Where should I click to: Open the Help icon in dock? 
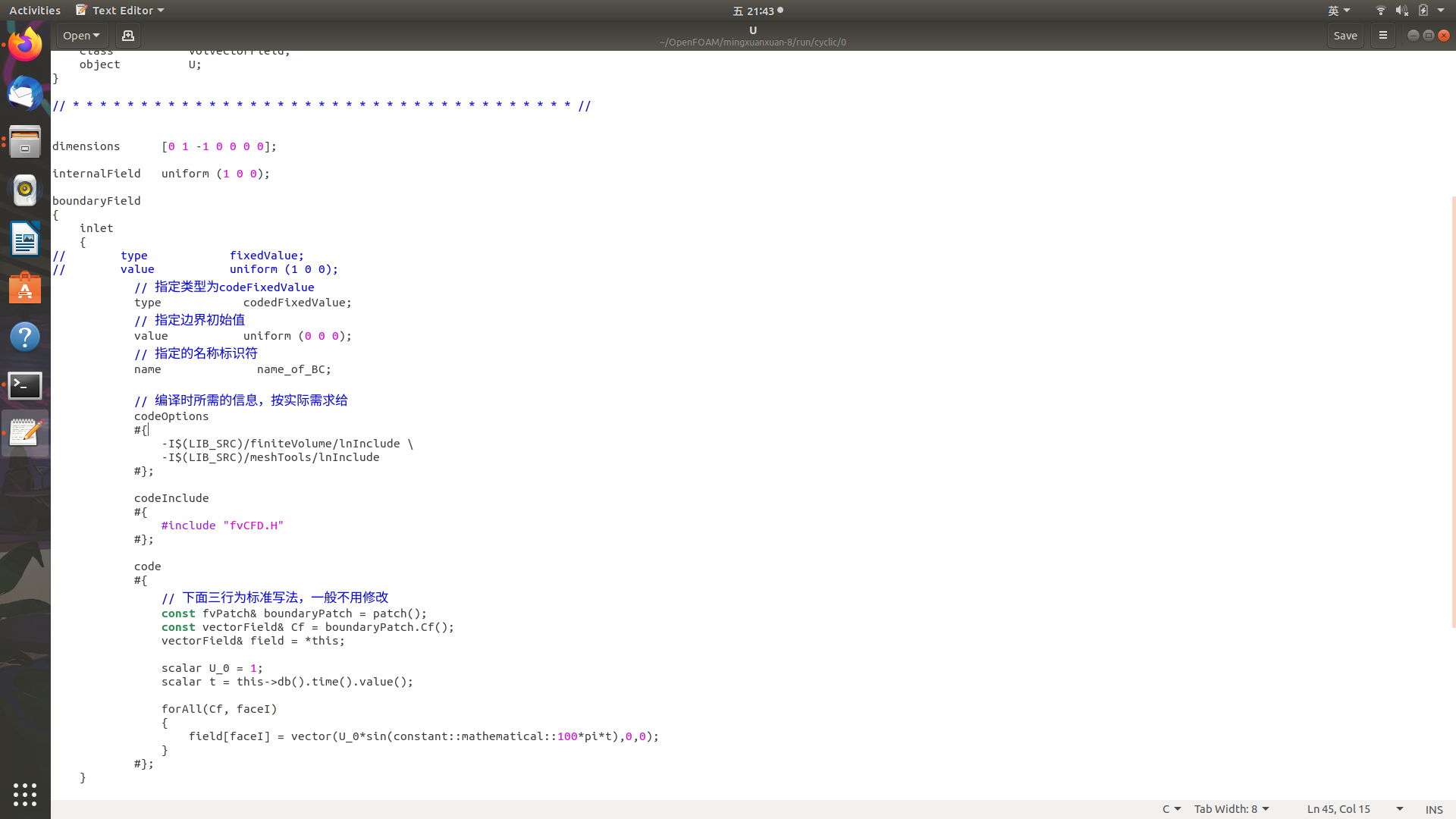coord(25,336)
